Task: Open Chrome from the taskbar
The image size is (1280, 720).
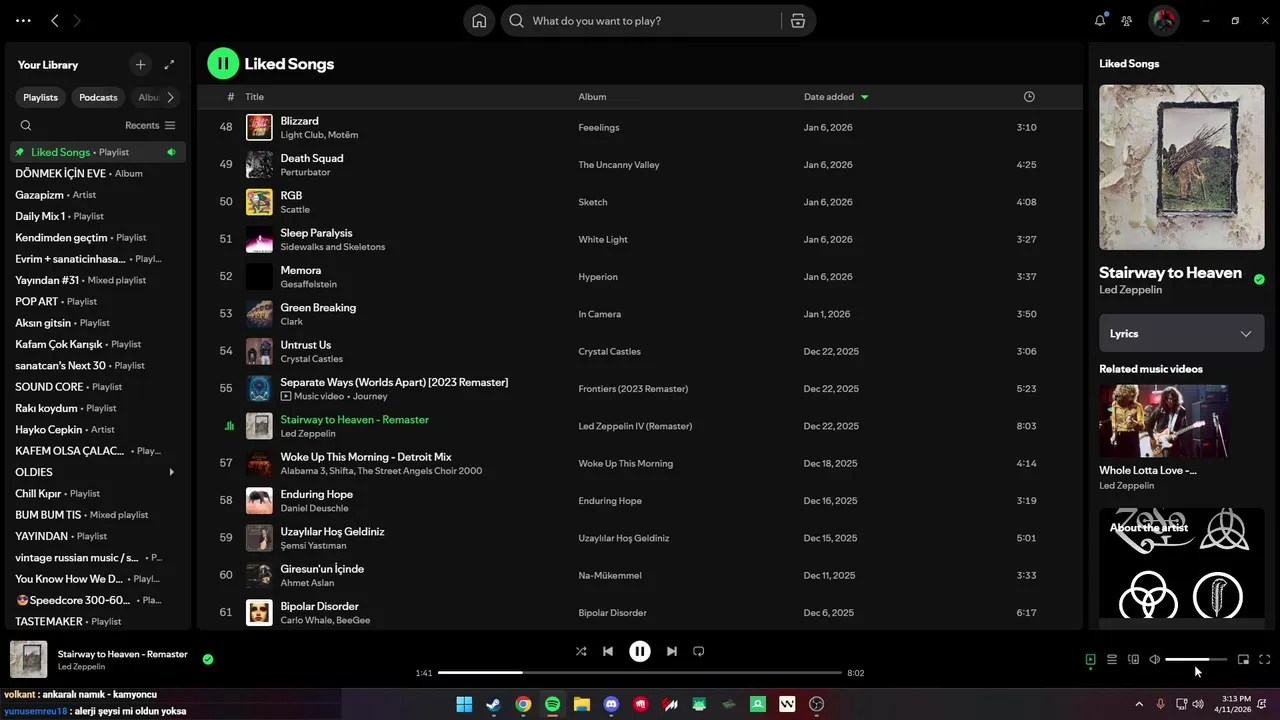Action: [x=523, y=704]
